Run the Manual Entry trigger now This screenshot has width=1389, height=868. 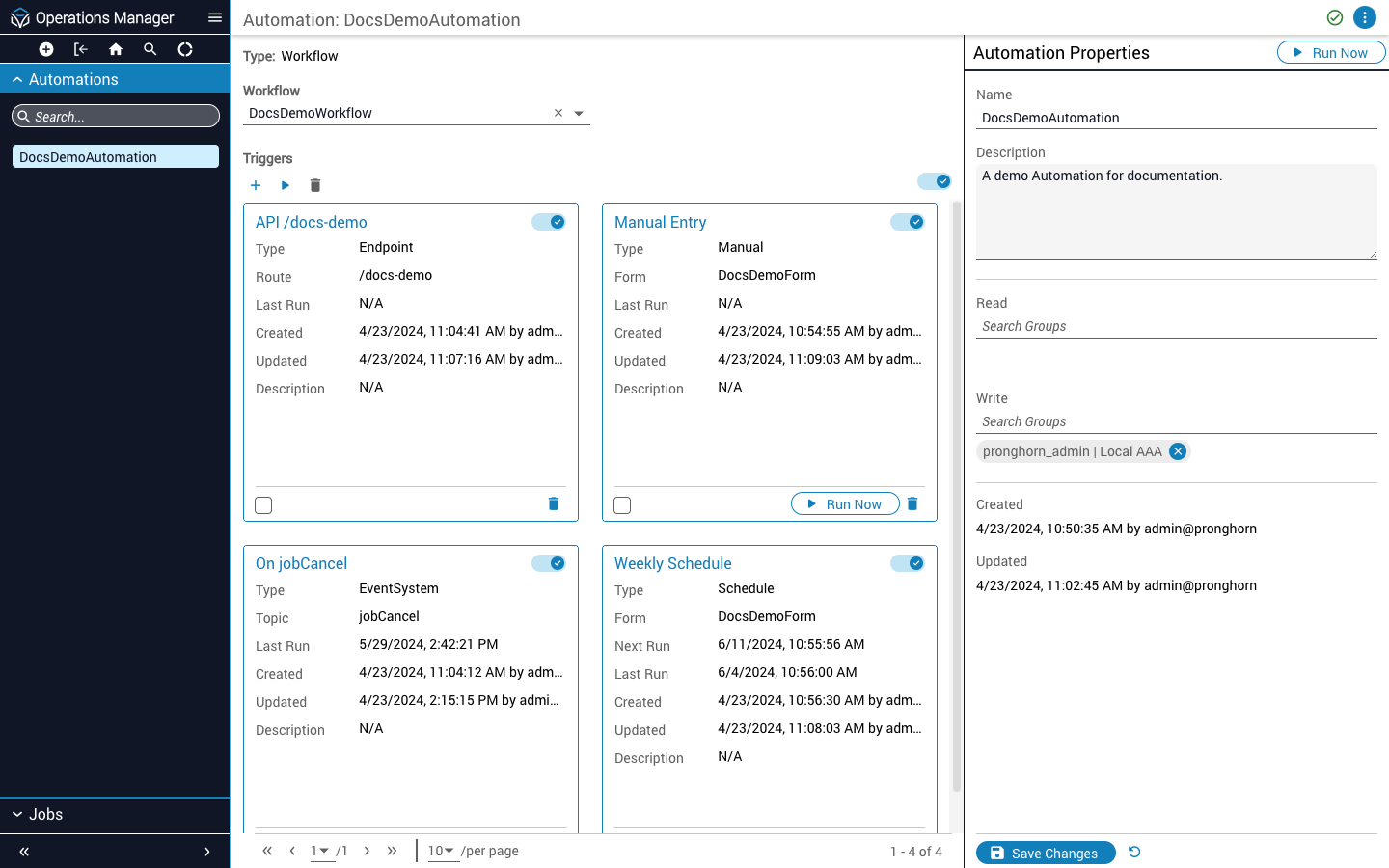(x=845, y=504)
